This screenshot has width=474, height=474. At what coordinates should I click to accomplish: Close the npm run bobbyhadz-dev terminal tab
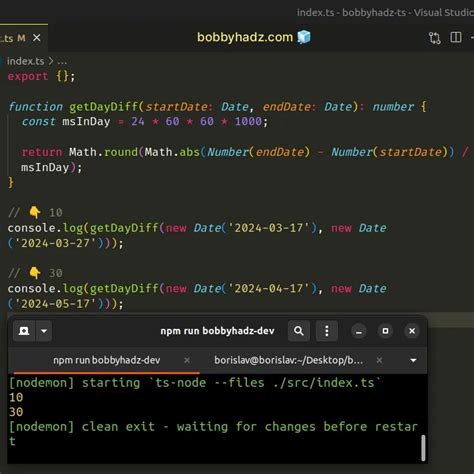coord(187,360)
